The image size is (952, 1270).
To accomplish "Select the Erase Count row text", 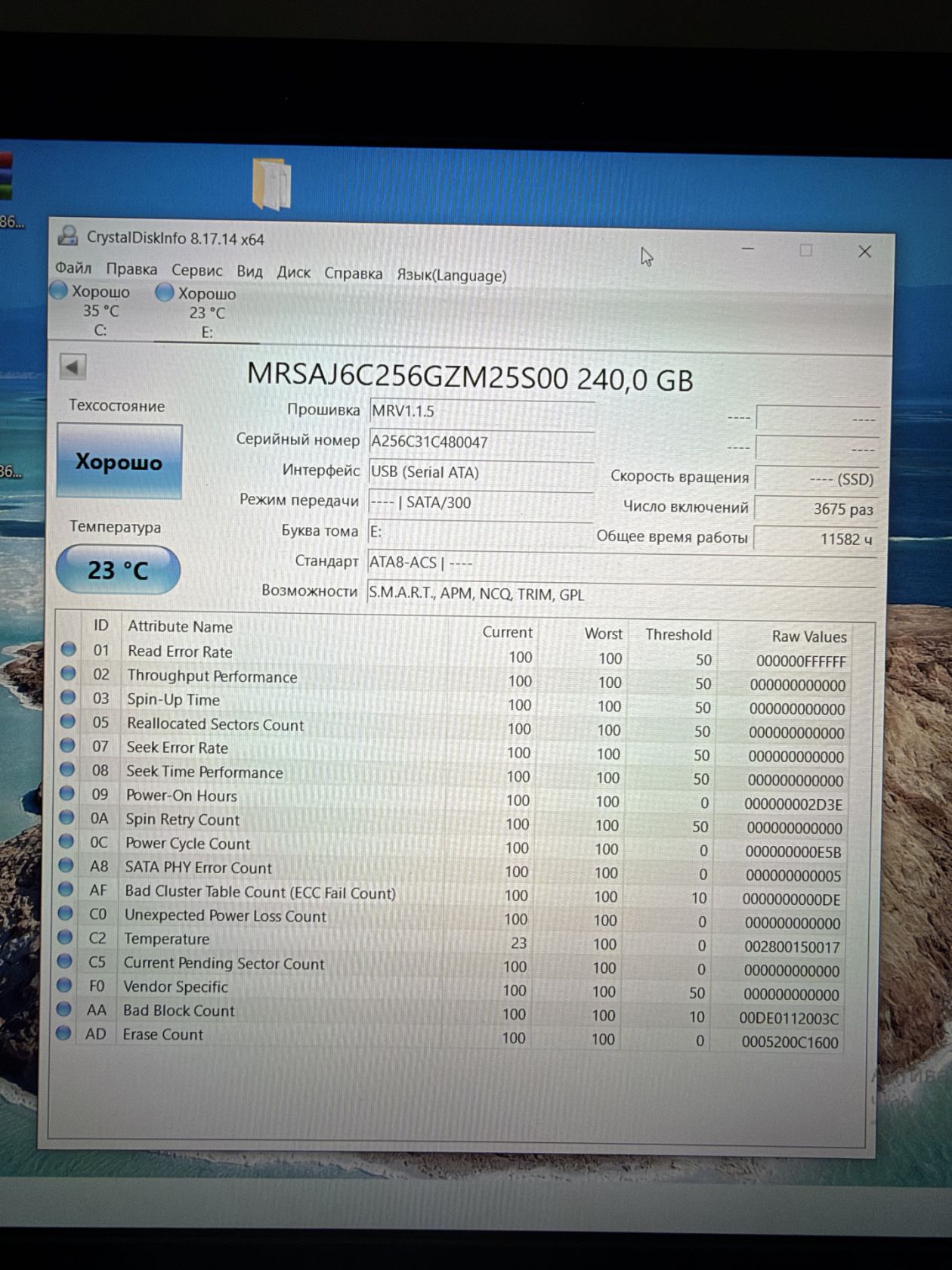I will coord(162,1033).
